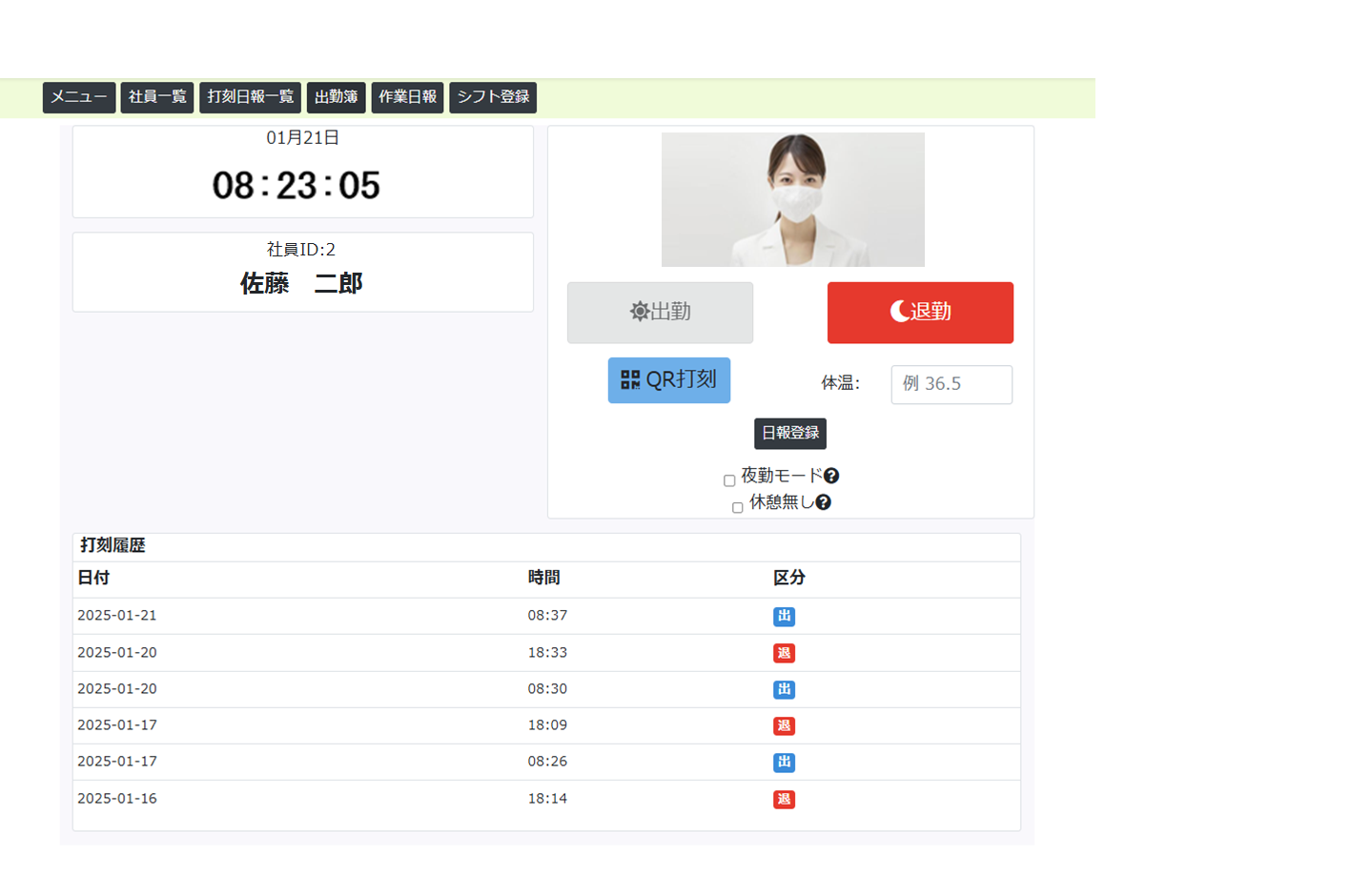Click the 退 badge for 2025-01-16 18:14
The height and width of the screenshot is (896, 1350).
tap(784, 800)
